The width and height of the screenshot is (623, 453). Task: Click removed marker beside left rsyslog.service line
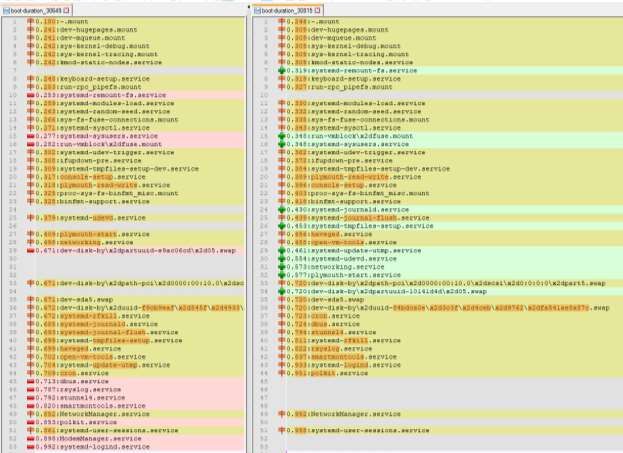tap(31, 390)
